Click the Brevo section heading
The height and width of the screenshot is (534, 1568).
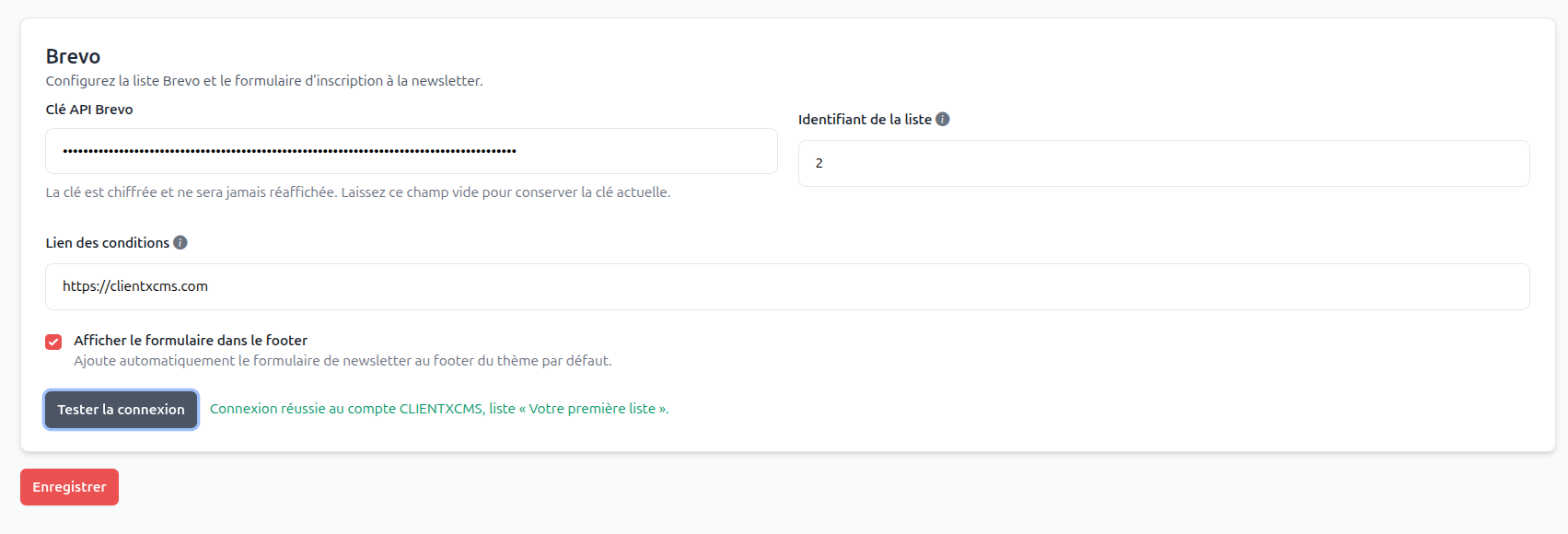73,56
